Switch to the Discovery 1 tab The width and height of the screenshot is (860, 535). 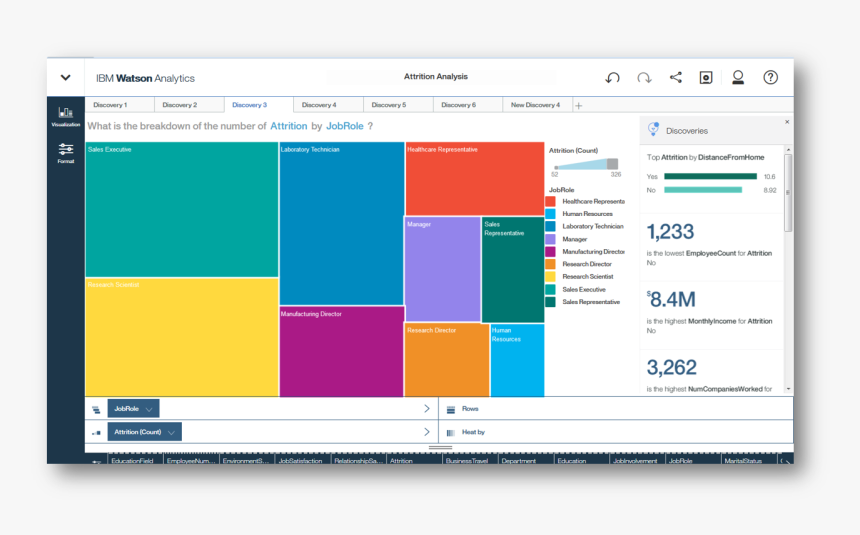(x=110, y=105)
